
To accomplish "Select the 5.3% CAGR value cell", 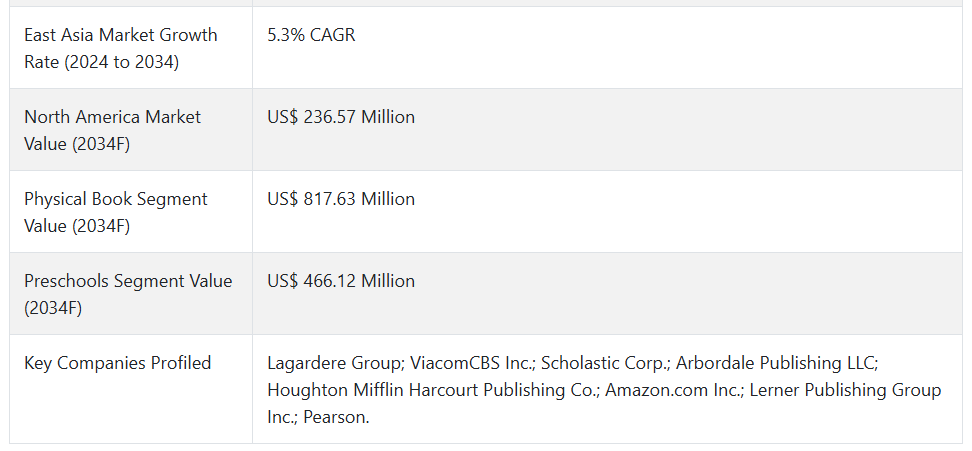I will 311,35.
